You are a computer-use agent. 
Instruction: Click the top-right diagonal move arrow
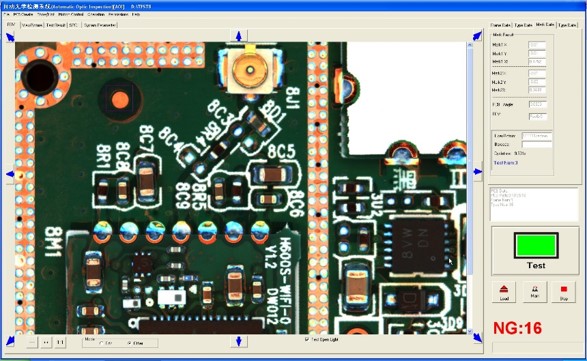coord(477,36)
